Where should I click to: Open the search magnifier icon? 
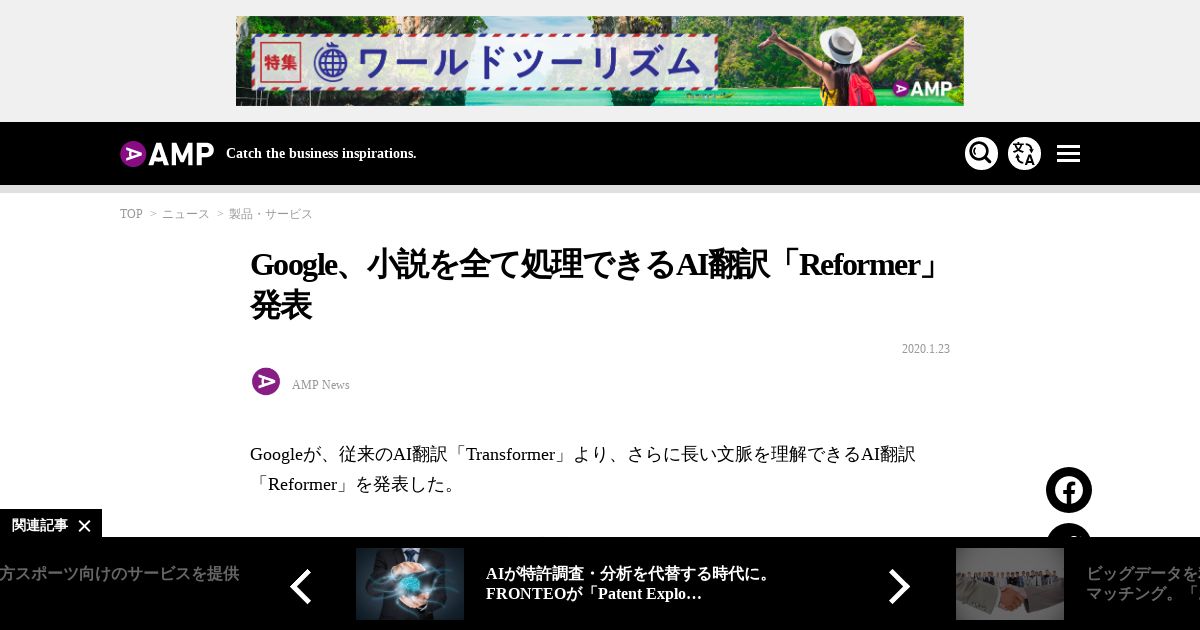pyautogui.click(x=981, y=153)
